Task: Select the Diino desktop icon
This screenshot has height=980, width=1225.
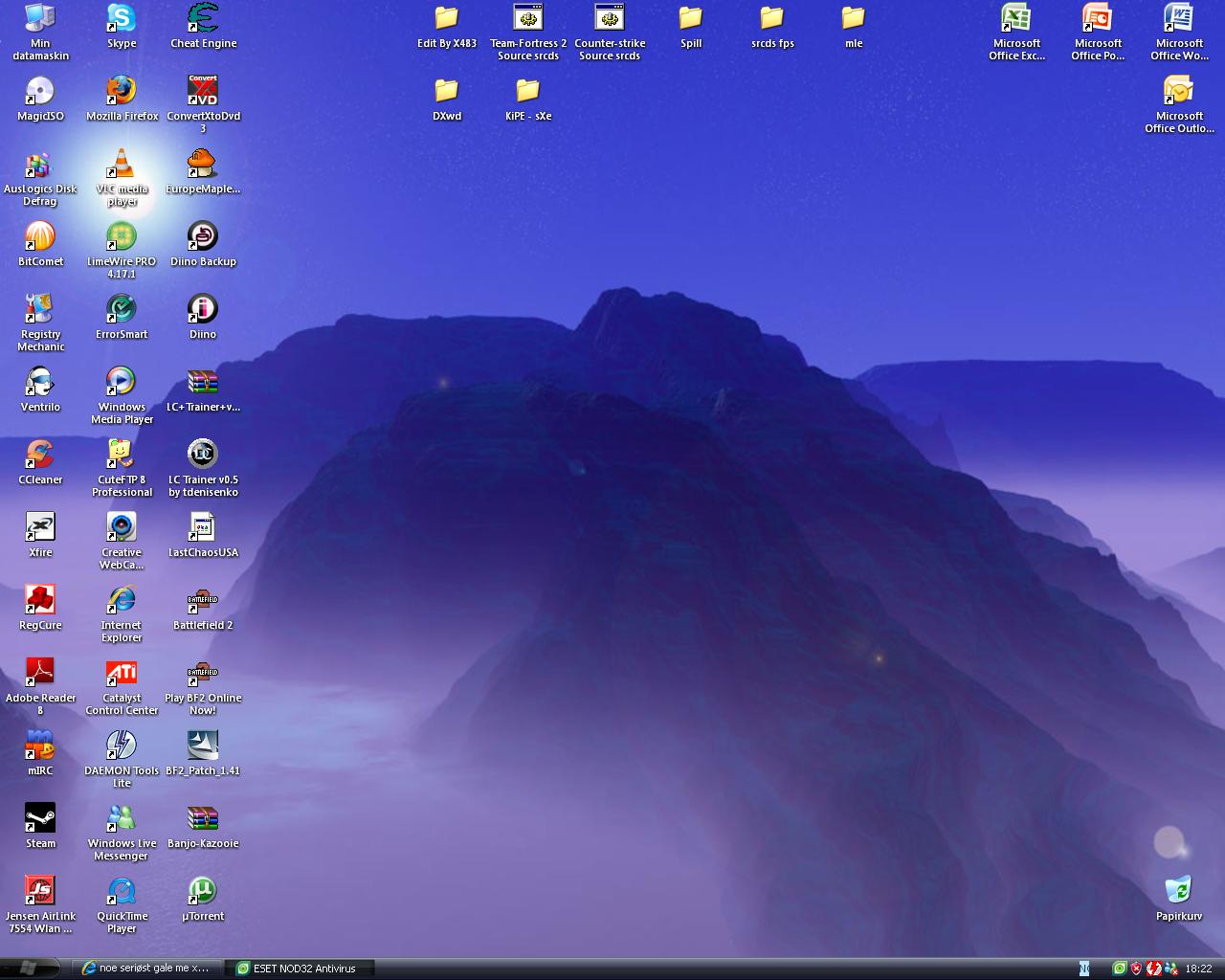Action: pyautogui.click(x=203, y=317)
